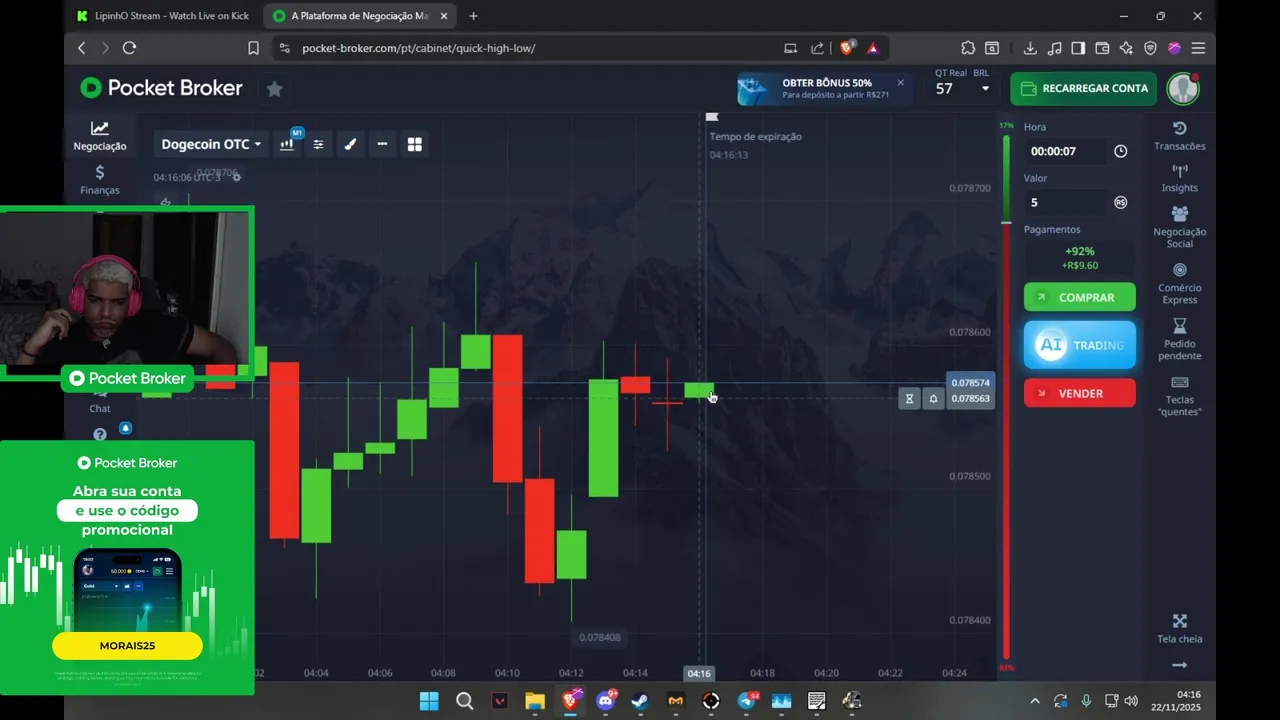The width and height of the screenshot is (1280, 720).
Task: Click the R$ currency icon in Valor field
Action: [1120, 202]
